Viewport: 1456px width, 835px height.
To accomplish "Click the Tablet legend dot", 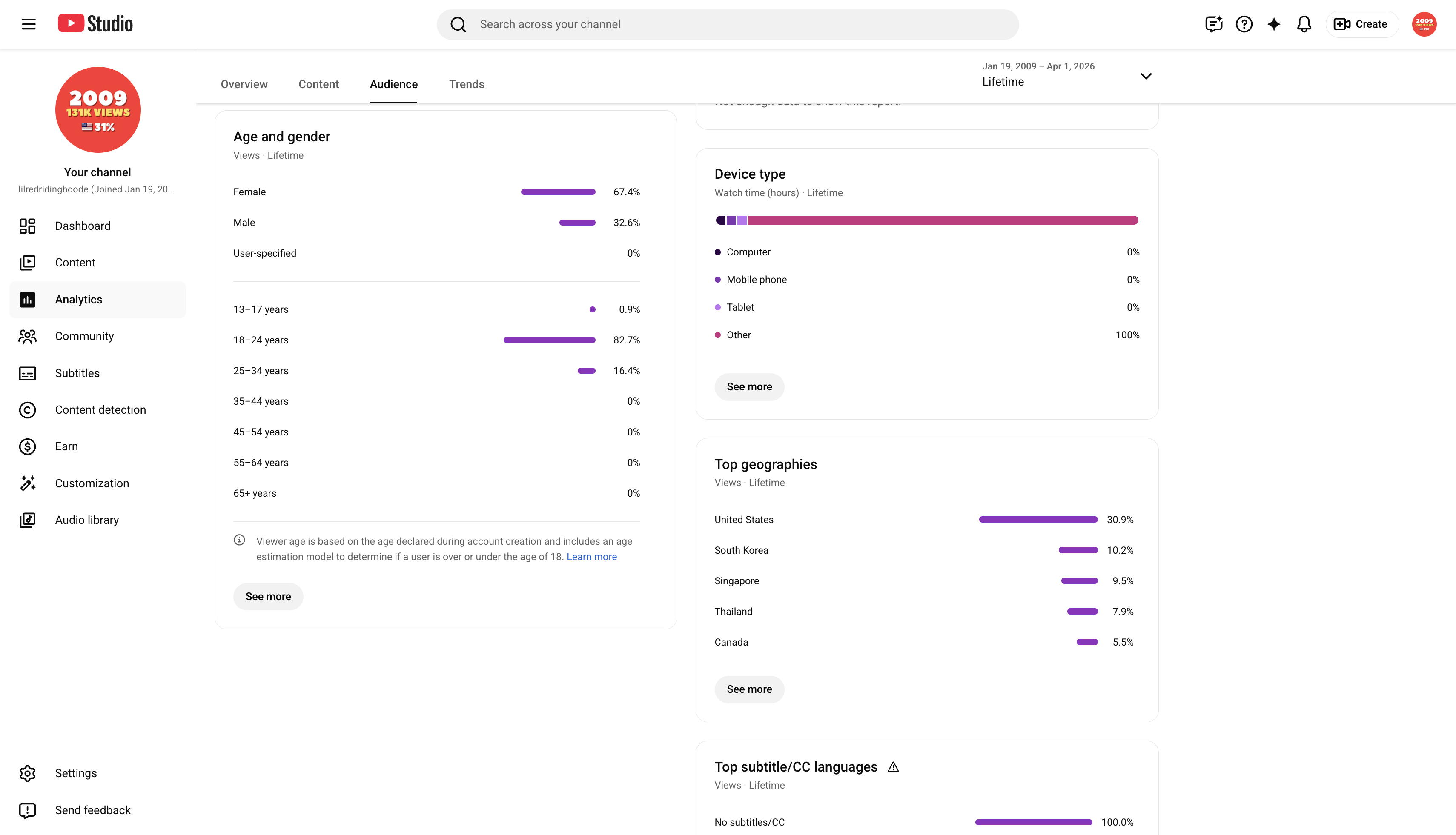I will 718,307.
